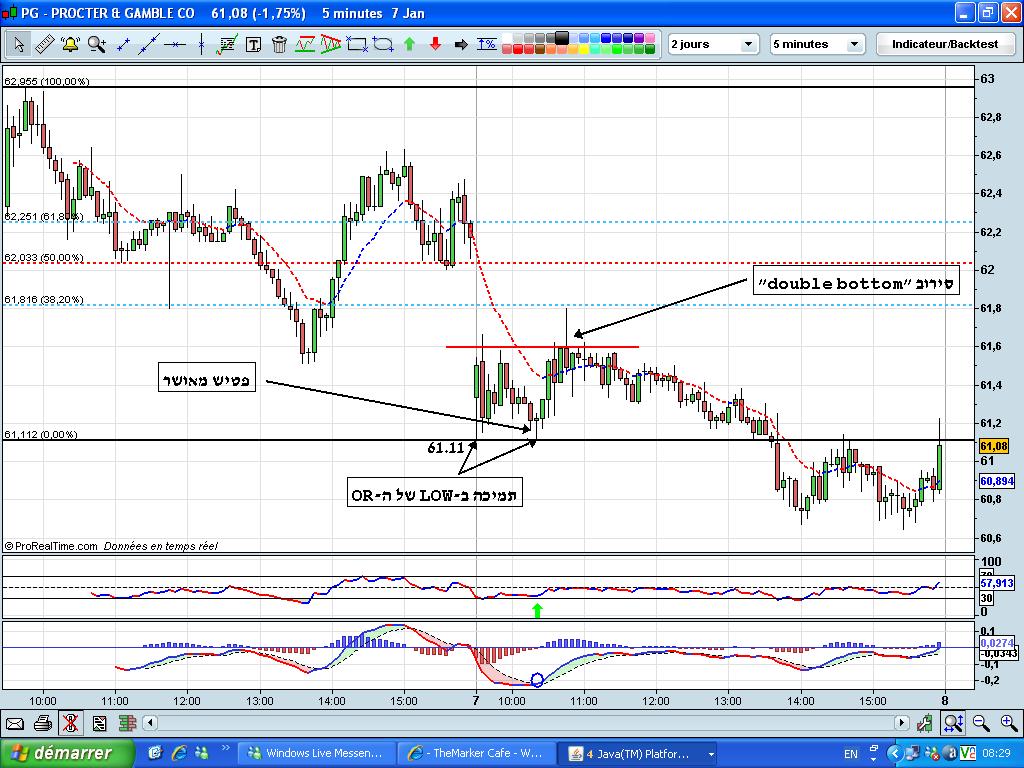
Task: Click the trash can delete icon
Action: [x=279, y=44]
